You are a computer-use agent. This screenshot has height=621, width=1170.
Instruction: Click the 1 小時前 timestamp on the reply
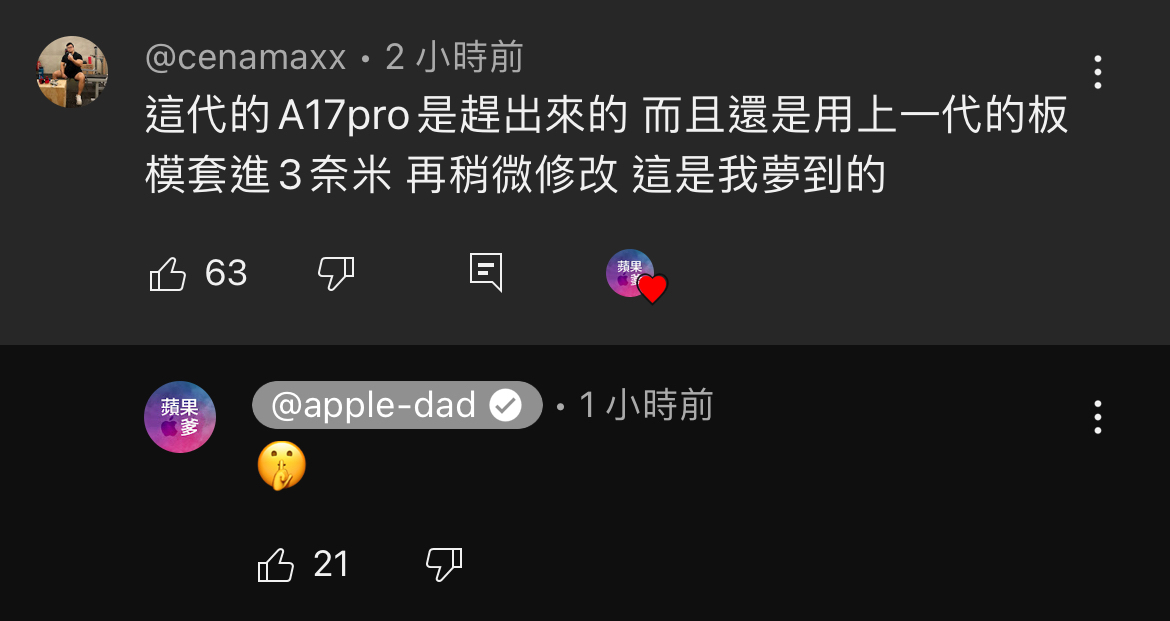tap(645, 405)
